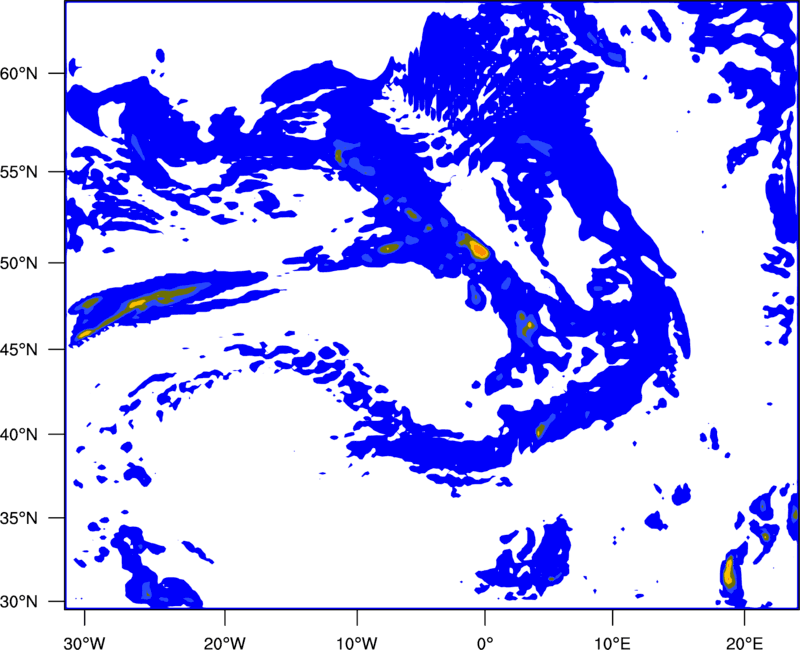This screenshot has width=800, height=650.
Task: Click the red-orange contour maximum near 0°, 51°N
Action: click(x=479, y=249)
